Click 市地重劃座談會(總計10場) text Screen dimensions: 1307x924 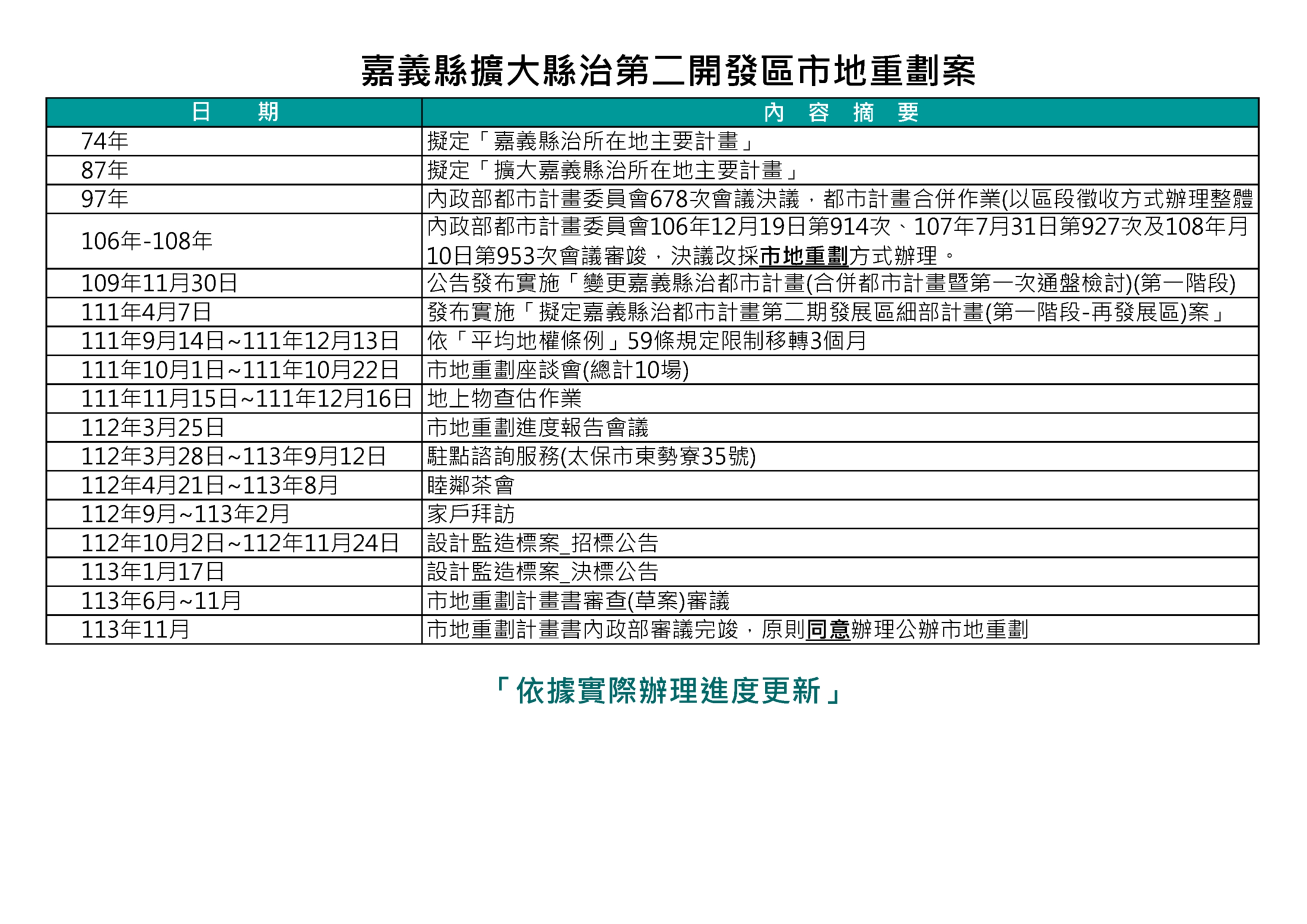pos(558,370)
